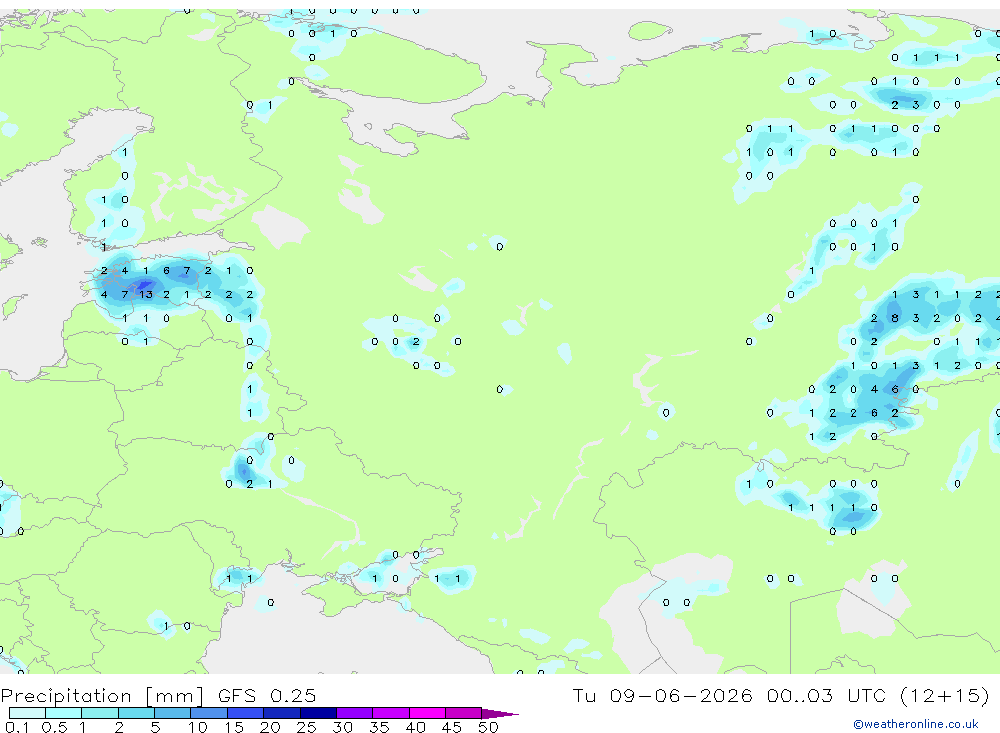This screenshot has height=733, width=1000.
Task: Click legend scale label '20'
Action: tap(270, 727)
